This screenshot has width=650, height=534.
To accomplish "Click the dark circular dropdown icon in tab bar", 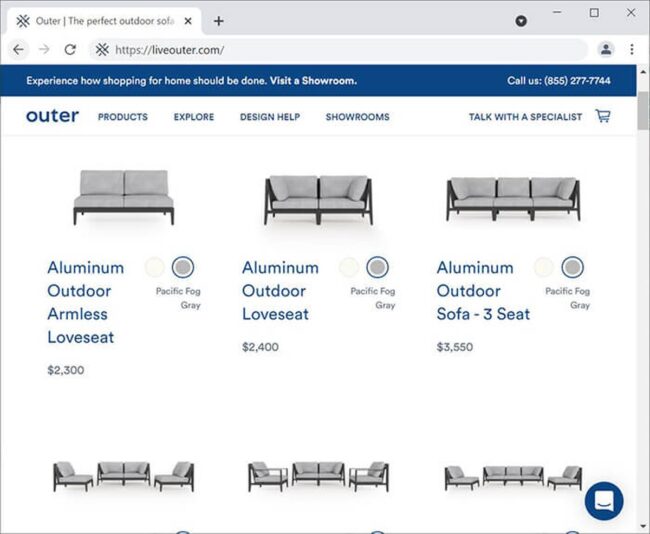I will coord(521,21).
